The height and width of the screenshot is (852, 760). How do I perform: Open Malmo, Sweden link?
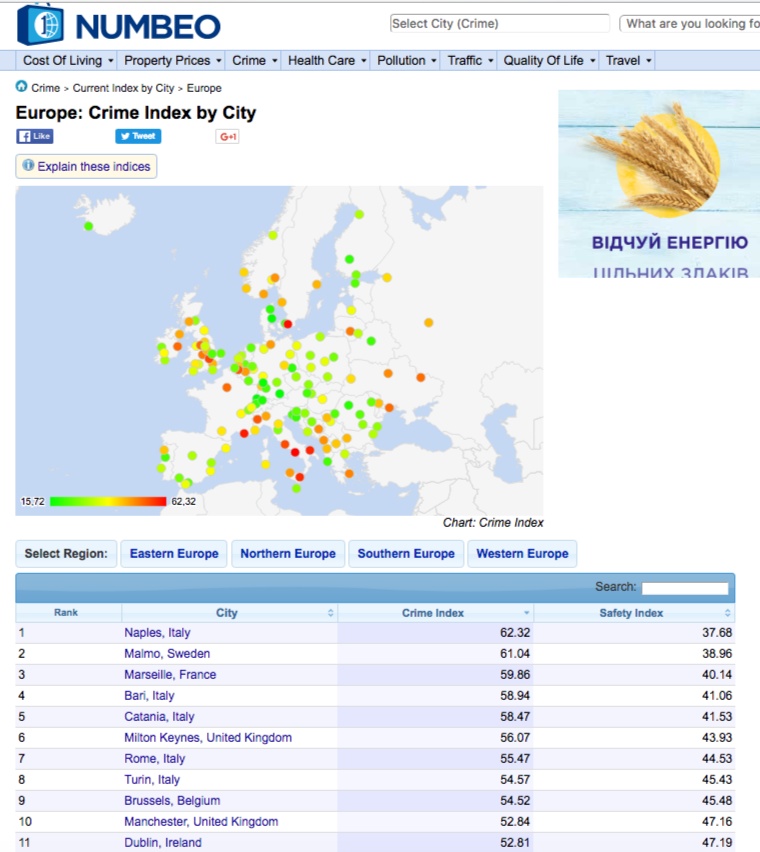pos(167,654)
